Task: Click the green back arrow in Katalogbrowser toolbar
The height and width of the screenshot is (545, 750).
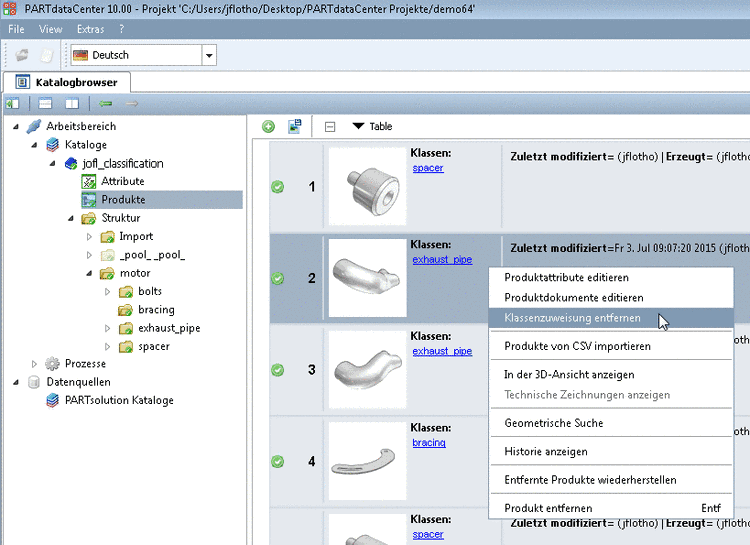Action: coord(106,103)
